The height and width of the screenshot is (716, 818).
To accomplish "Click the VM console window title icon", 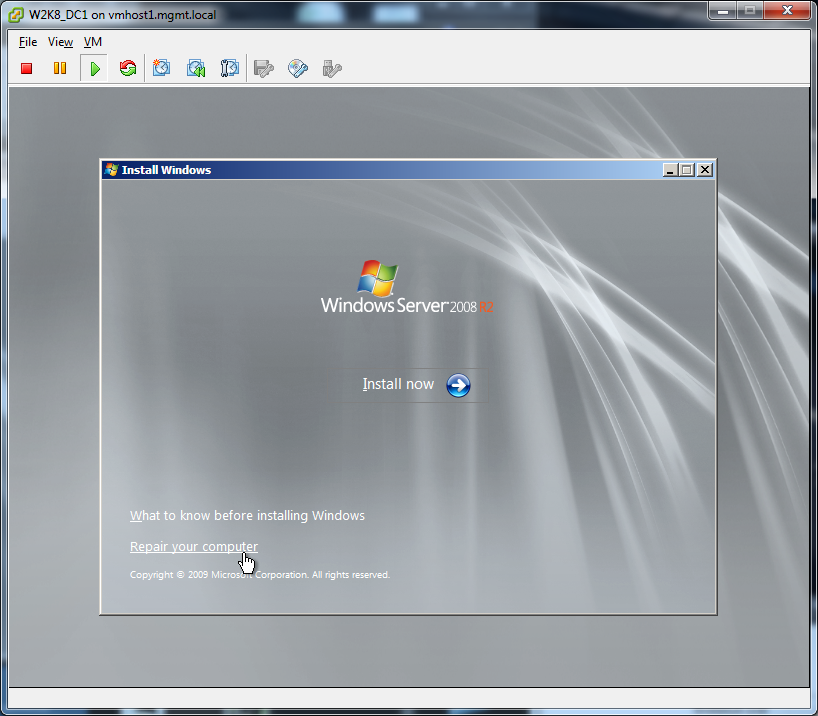I will point(16,15).
